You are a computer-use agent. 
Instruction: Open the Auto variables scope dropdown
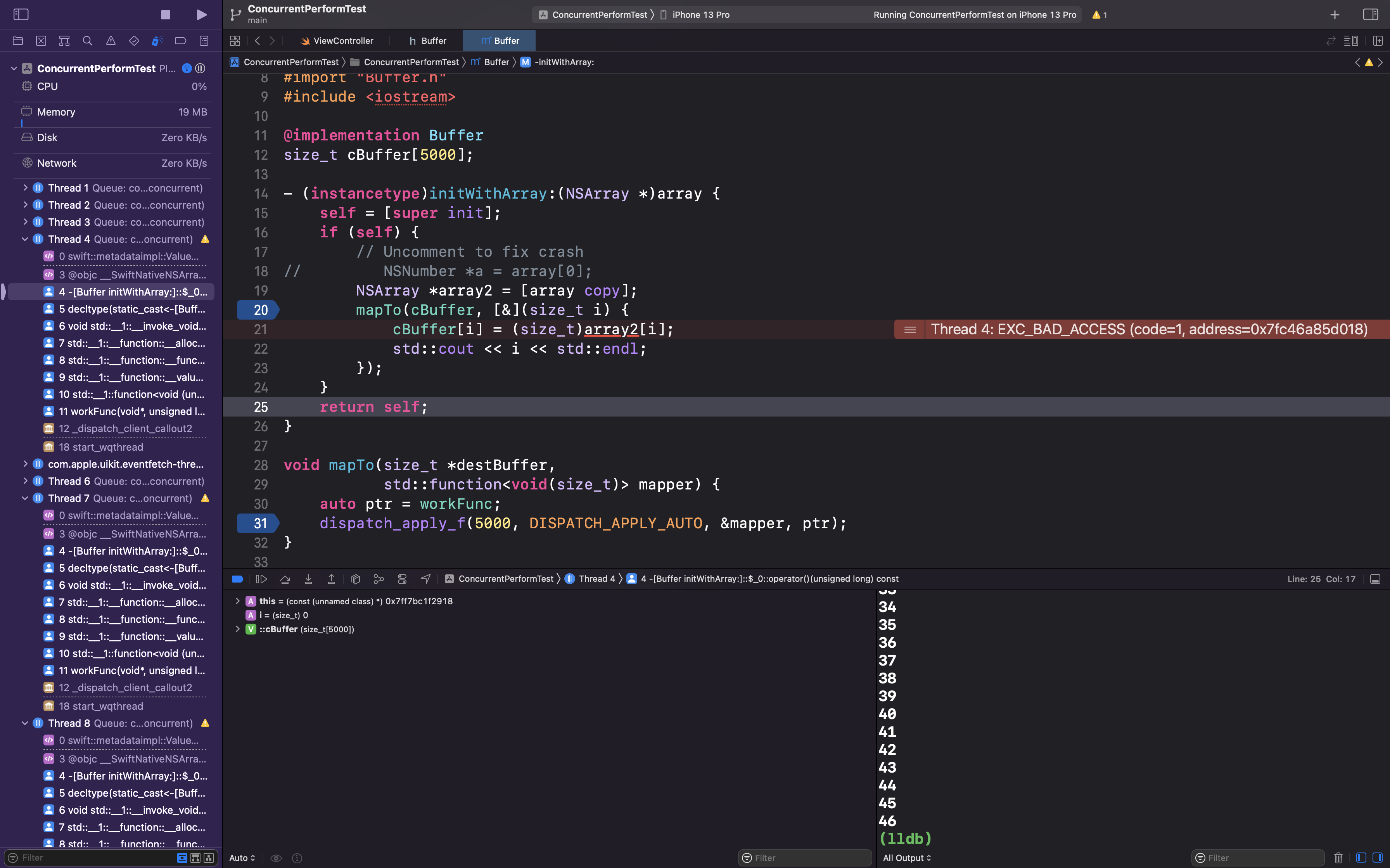[x=242, y=858]
